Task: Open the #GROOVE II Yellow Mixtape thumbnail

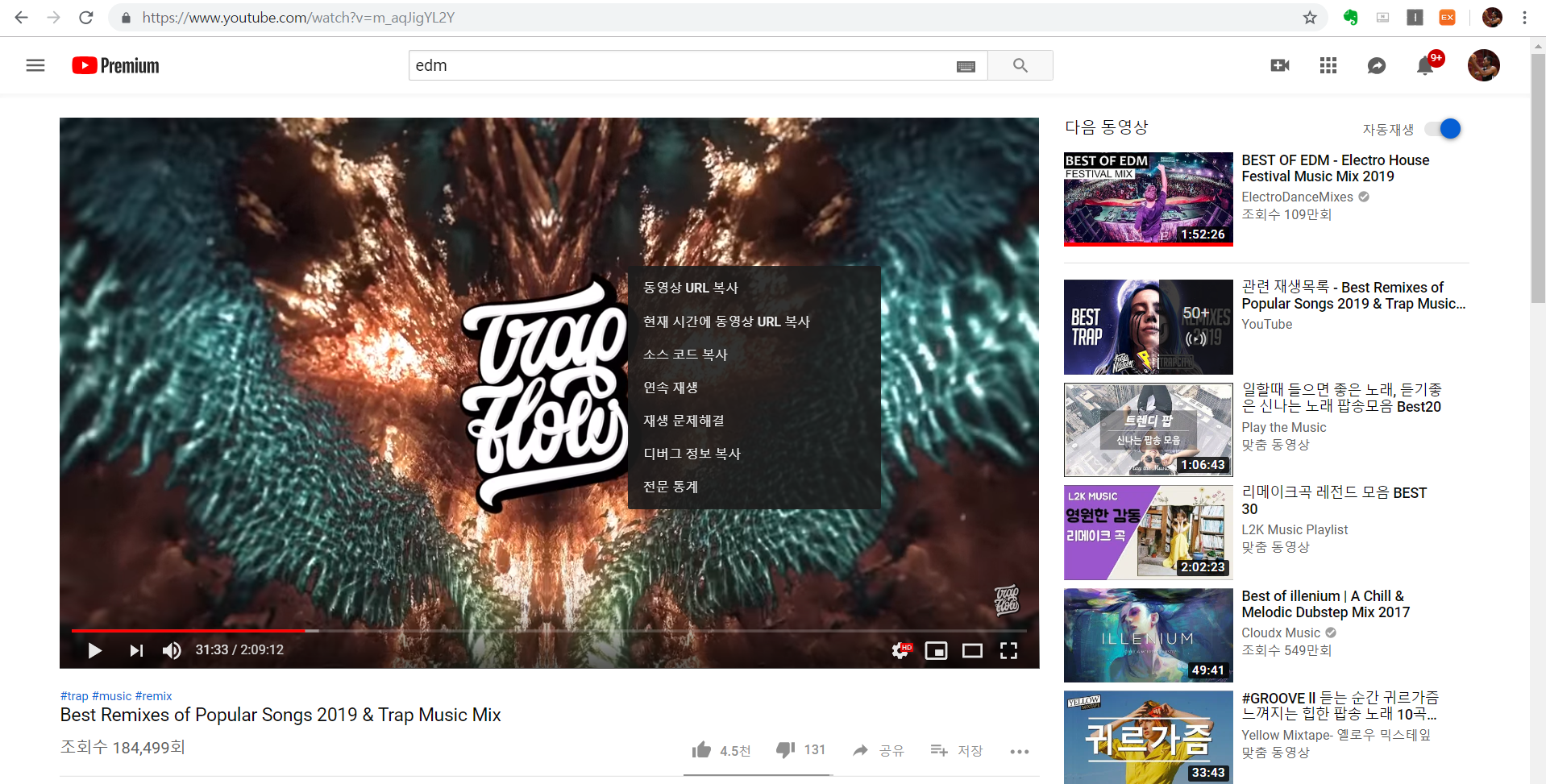Action: [x=1149, y=737]
